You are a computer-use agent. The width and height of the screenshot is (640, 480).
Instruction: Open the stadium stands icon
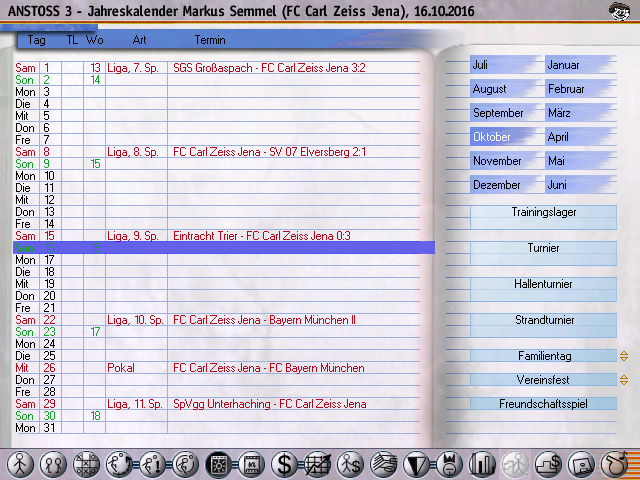(384, 464)
